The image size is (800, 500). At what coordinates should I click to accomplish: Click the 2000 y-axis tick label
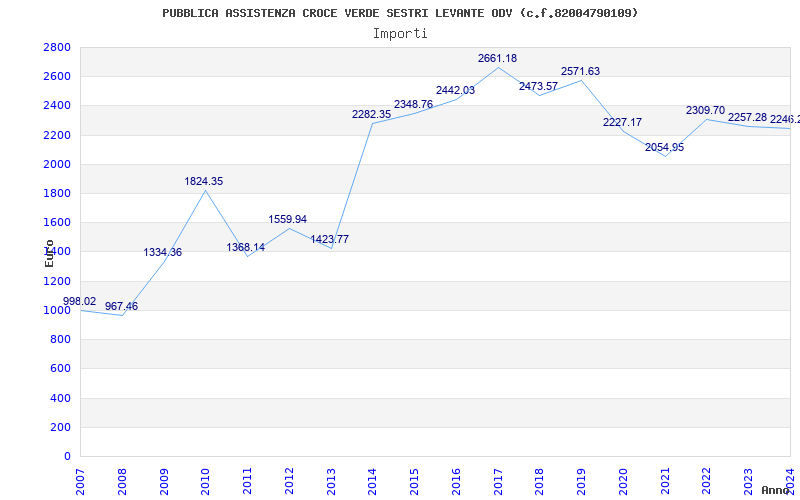coord(57,164)
